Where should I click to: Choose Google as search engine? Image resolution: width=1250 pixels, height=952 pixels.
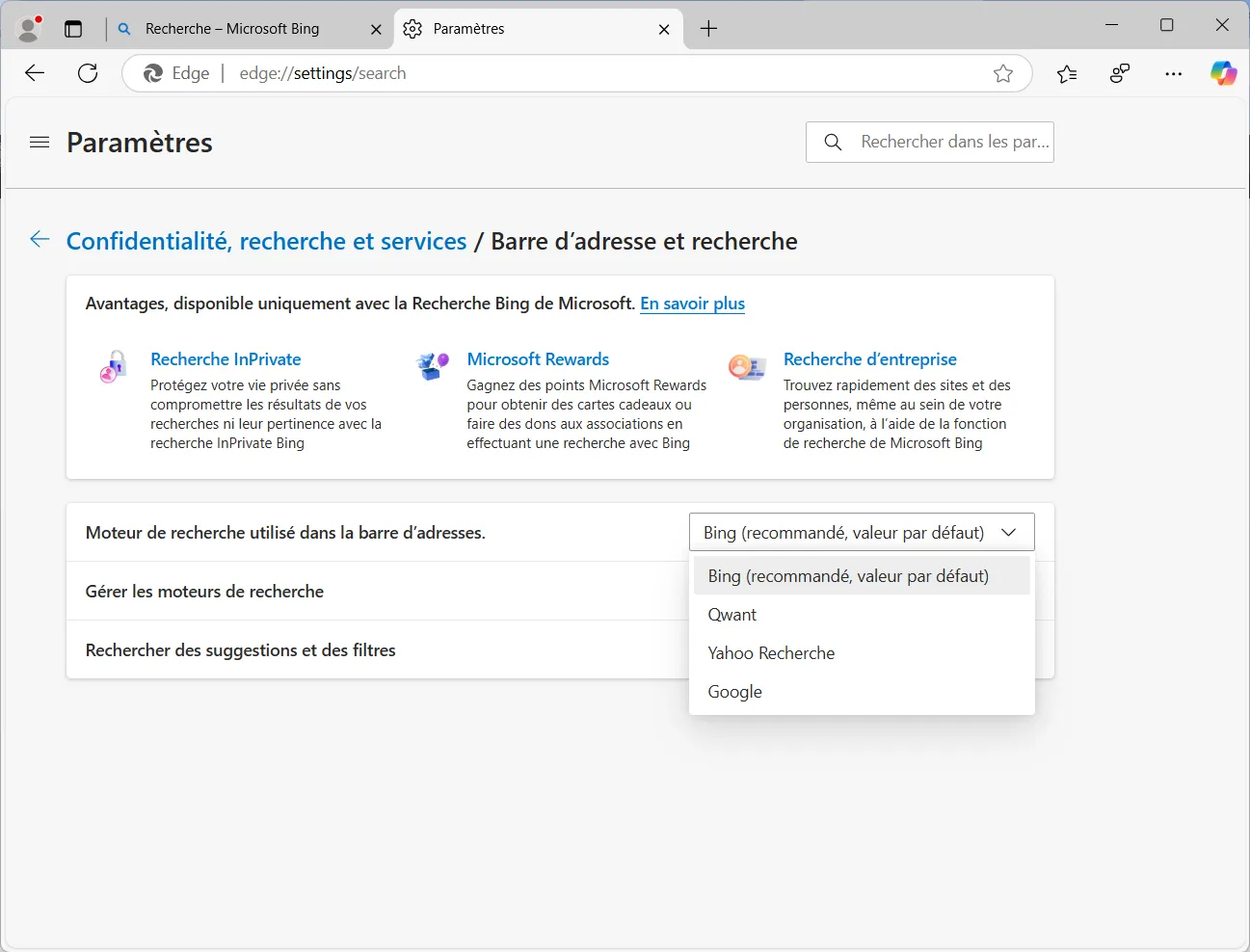click(862, 692)
